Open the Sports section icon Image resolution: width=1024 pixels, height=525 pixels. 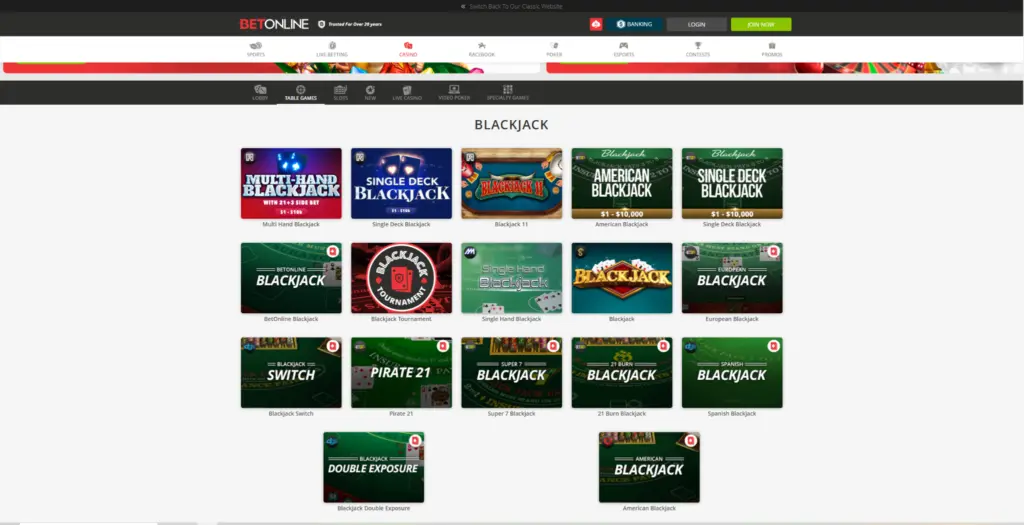tap(255, 46)
